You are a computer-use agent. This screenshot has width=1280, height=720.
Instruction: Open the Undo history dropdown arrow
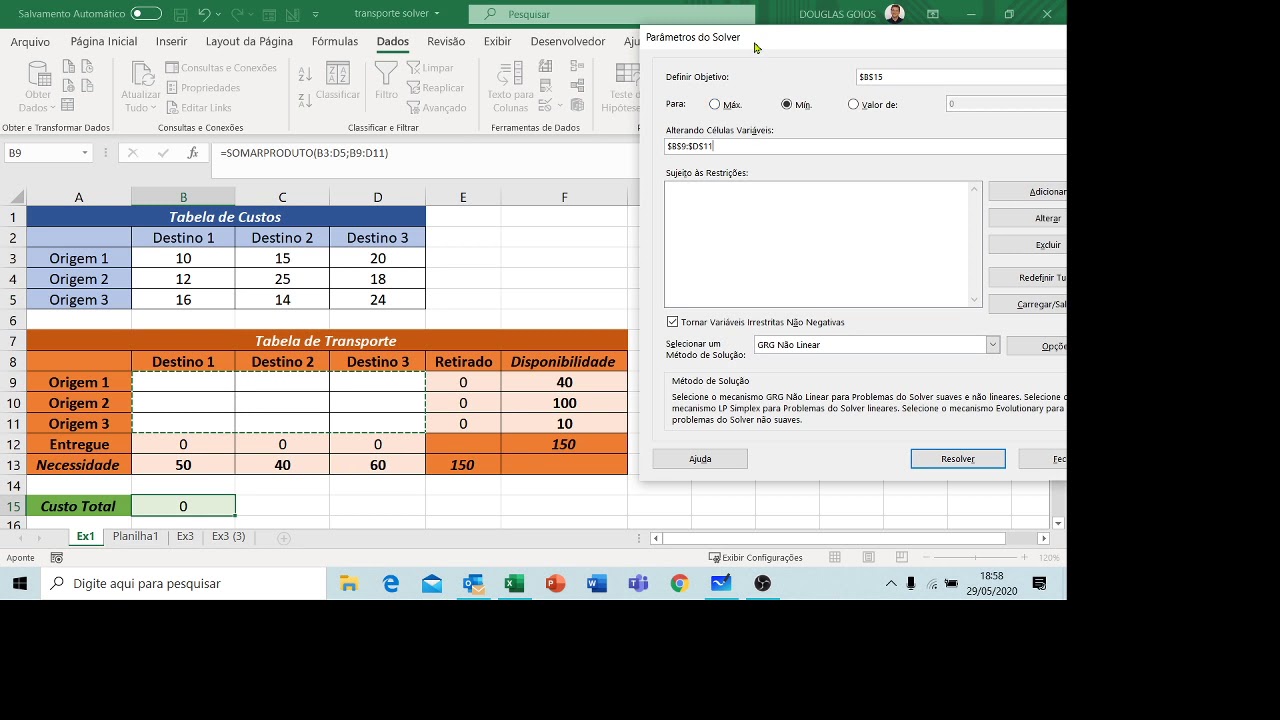tap(219, 14)
